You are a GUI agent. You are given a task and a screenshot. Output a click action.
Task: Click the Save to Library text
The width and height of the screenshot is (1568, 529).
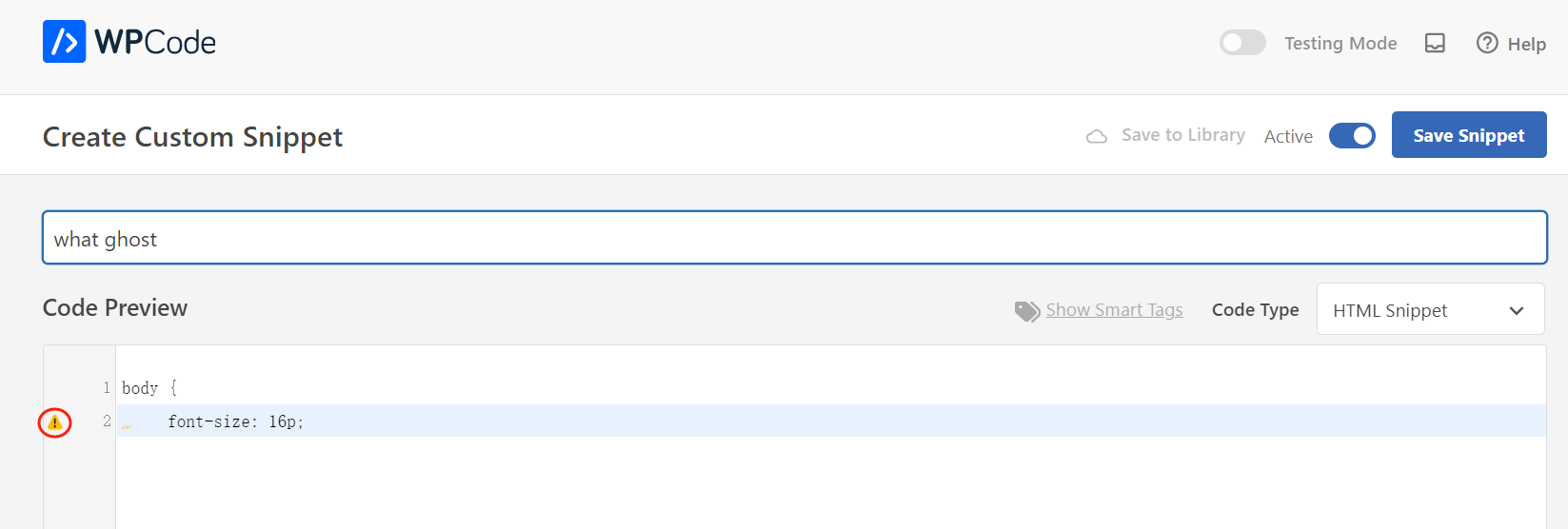coord(1182,135)
